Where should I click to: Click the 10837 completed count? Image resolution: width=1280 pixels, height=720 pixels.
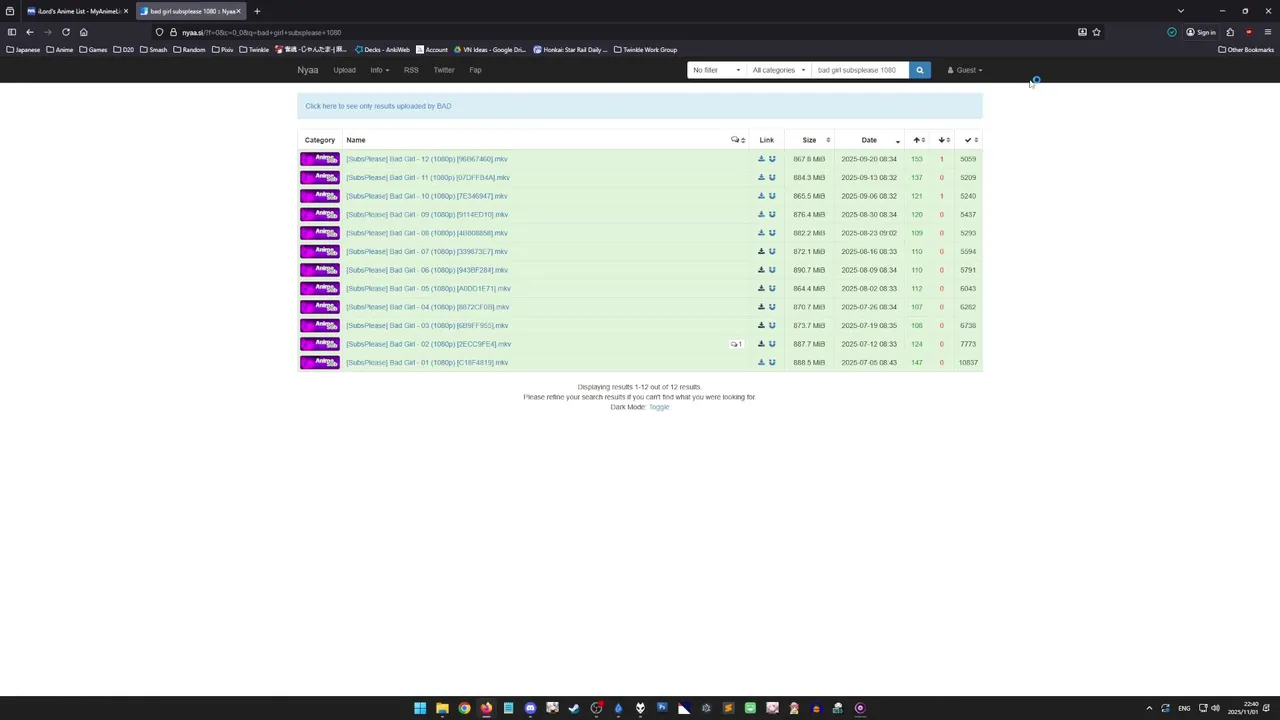[x=968, y=363]
